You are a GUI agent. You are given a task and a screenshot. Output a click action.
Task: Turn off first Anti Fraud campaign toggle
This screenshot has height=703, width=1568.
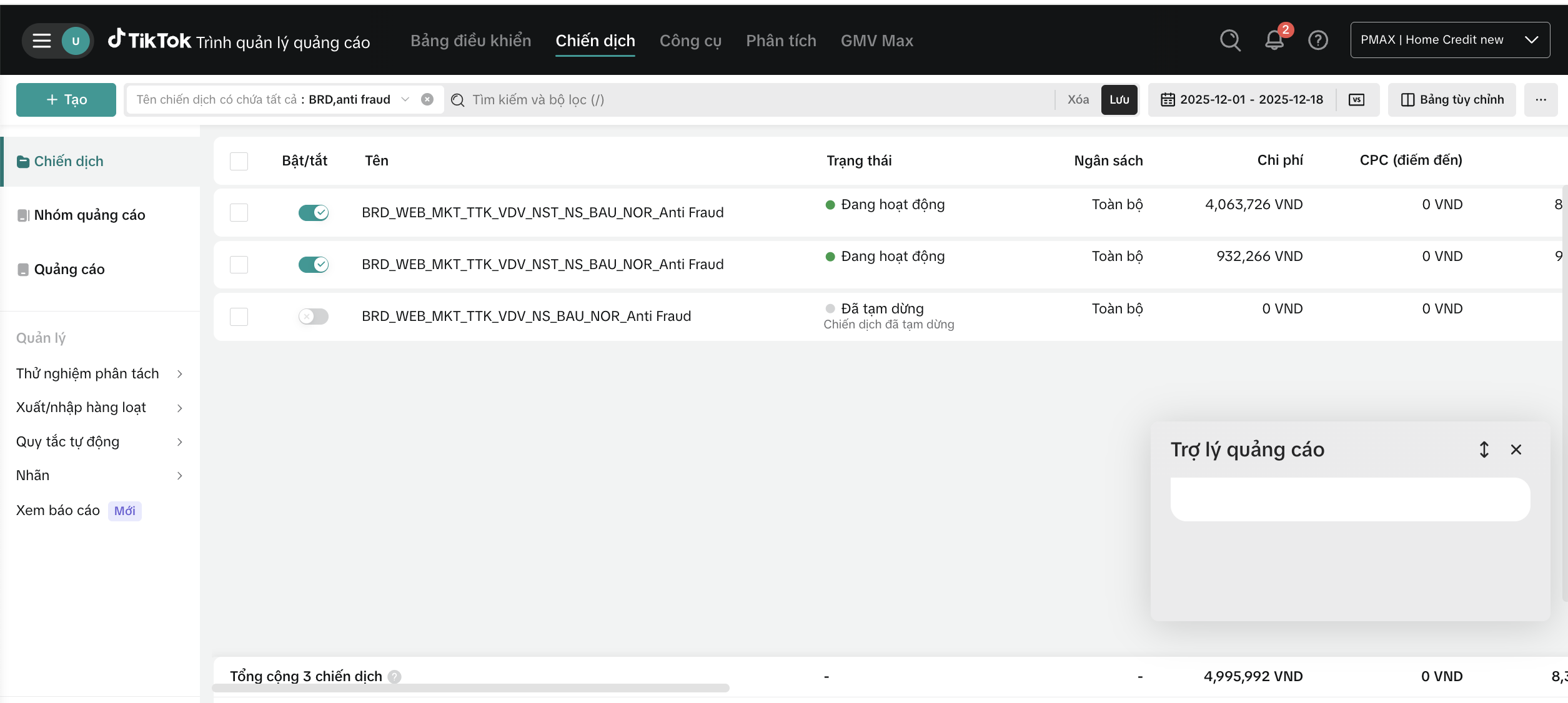point(313,213)
